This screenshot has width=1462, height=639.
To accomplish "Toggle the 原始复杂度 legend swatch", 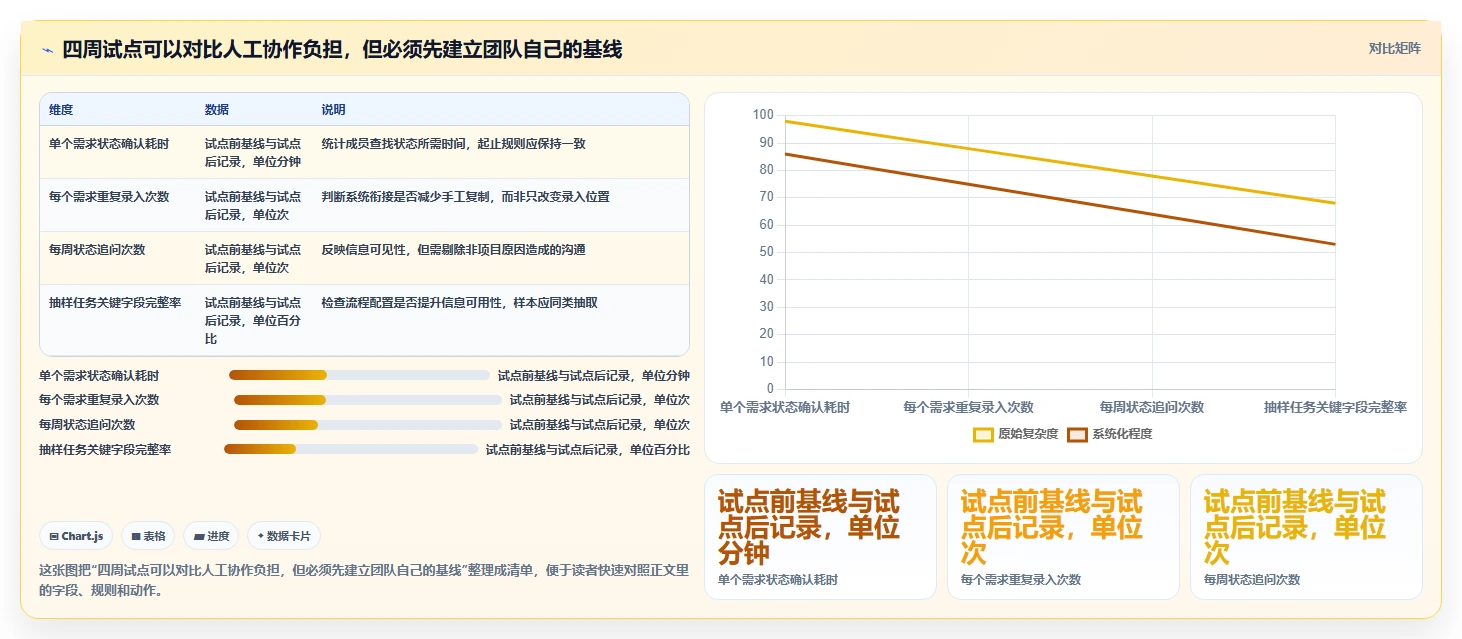I will pyautogui.click(x=983, y=434).
